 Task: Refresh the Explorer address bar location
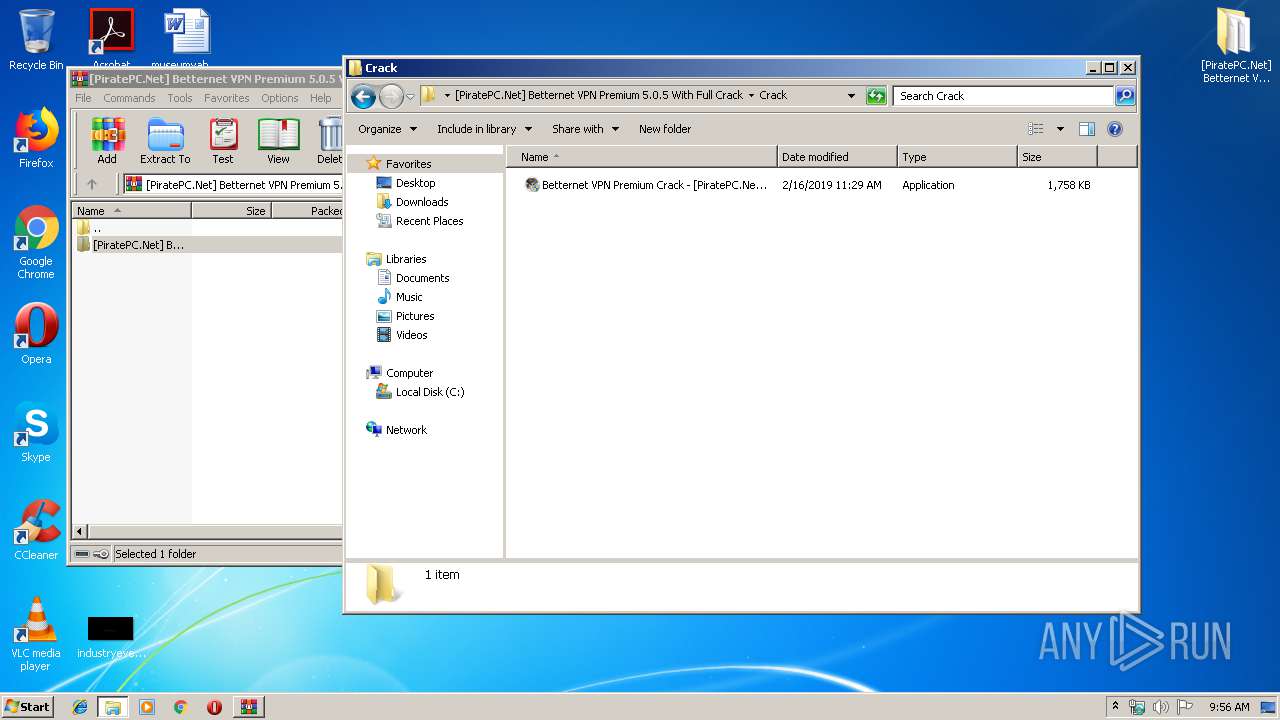(x=876, y=96)
